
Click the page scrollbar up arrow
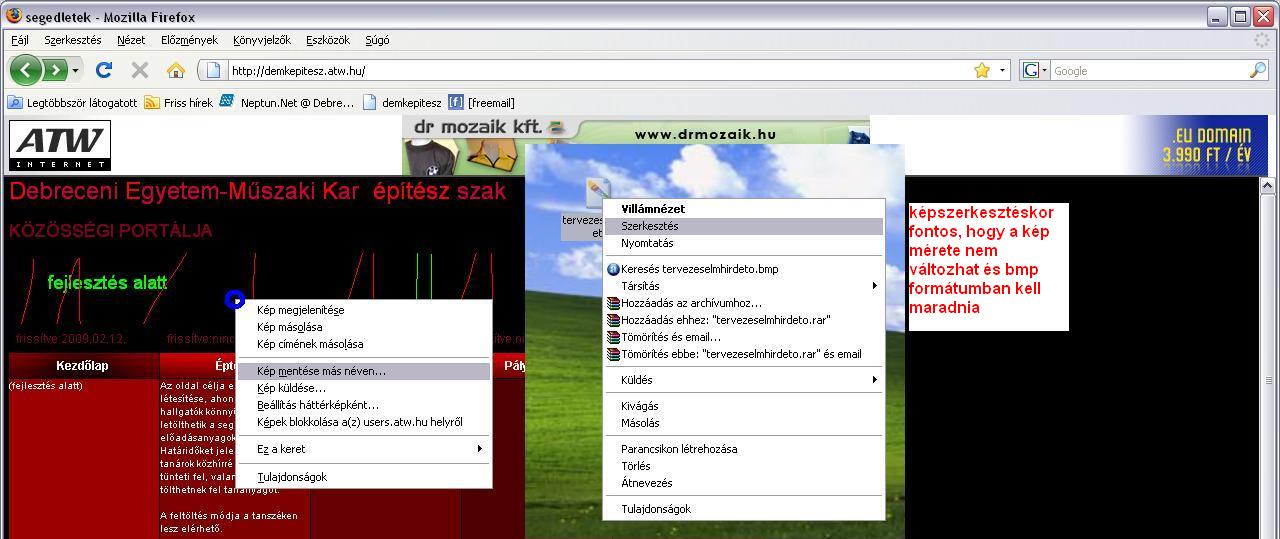1269,186
